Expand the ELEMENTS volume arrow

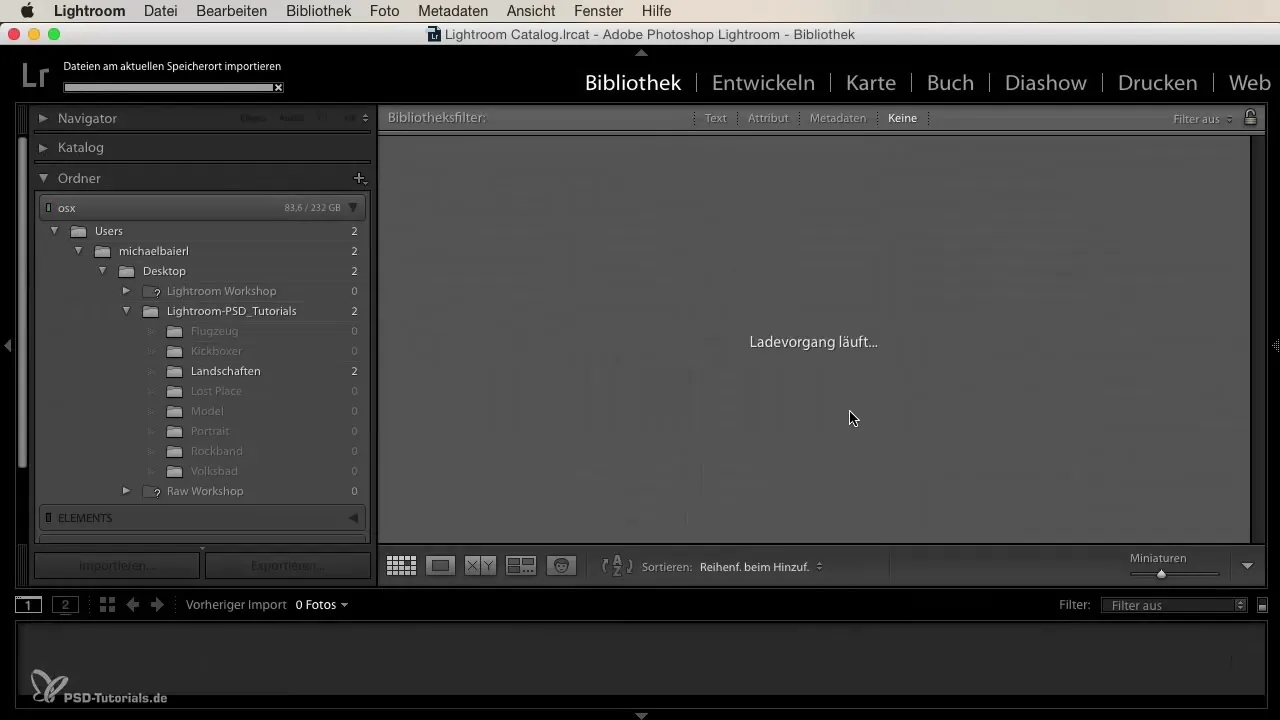[353, 518]
